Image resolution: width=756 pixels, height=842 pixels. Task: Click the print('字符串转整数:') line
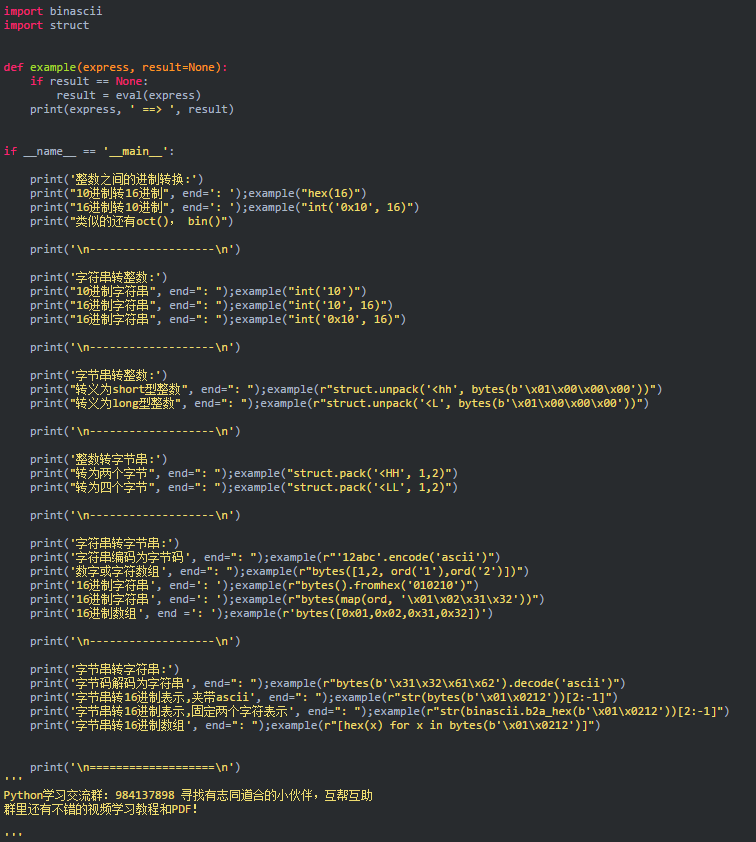[99, 277]
